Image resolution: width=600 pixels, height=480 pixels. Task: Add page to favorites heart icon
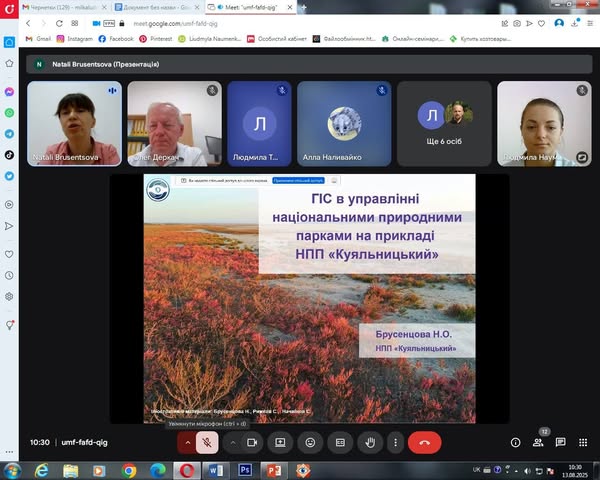coord(541,23)
